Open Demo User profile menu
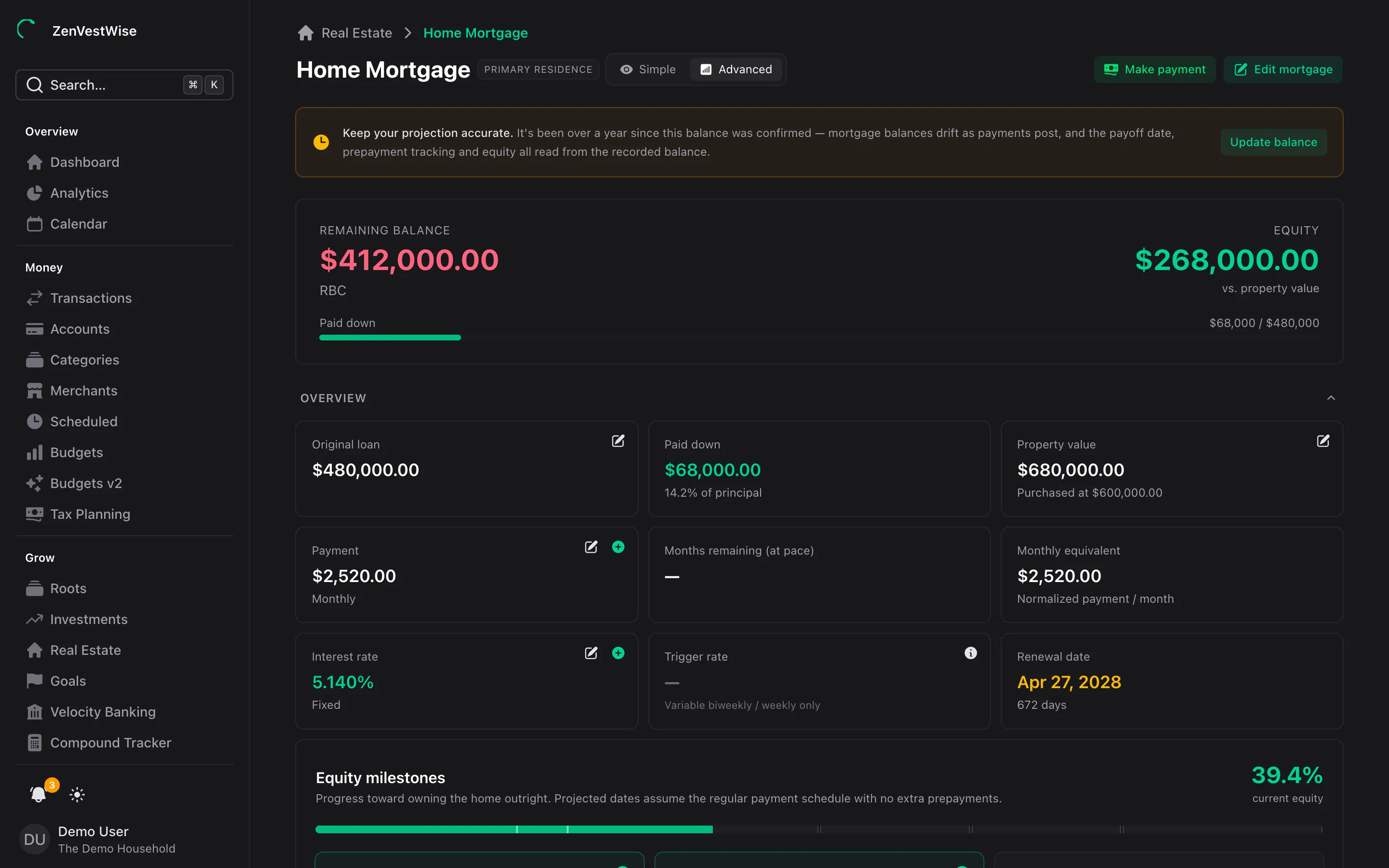Image resolution: width=1389 pixels, height=868 pixels. click(124, 839)
